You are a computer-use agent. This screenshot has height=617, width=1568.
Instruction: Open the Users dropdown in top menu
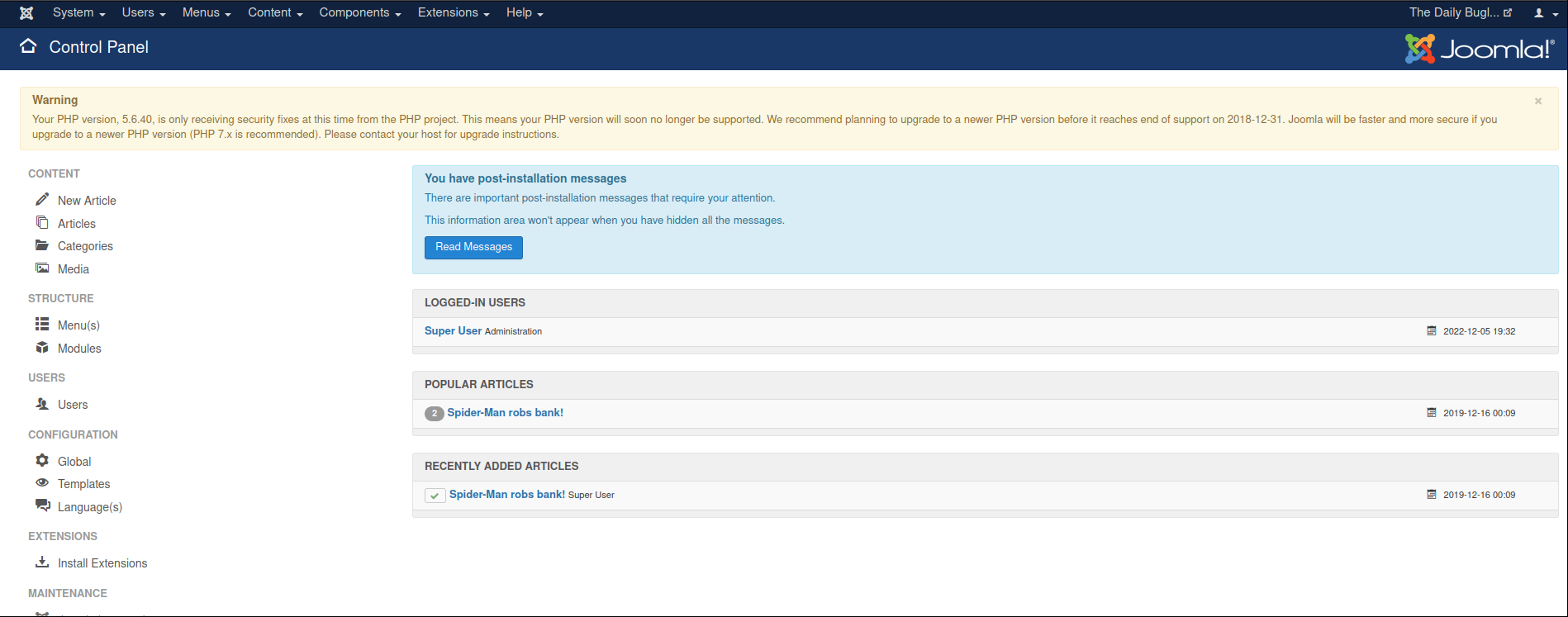144,12
